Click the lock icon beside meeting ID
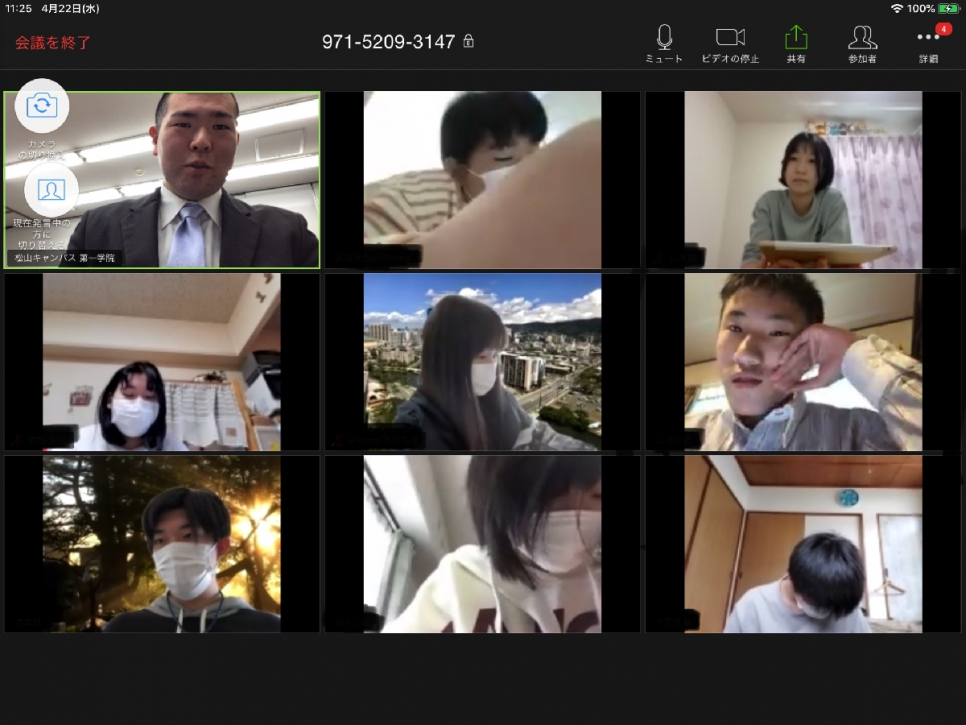Image resolution: width=966 pixels, height=725 pixels. pyautogui.click(x=469, y=41)
